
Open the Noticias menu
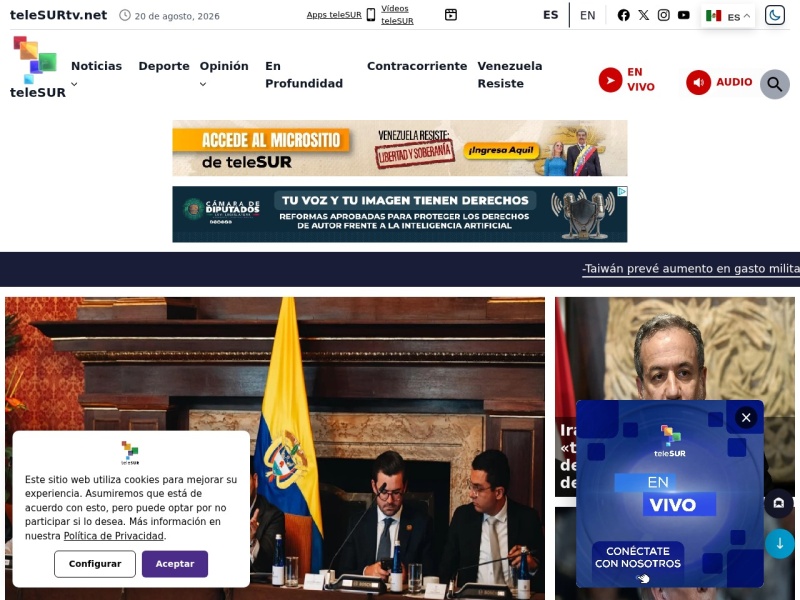pyautogui.click(x=96, y=66)
